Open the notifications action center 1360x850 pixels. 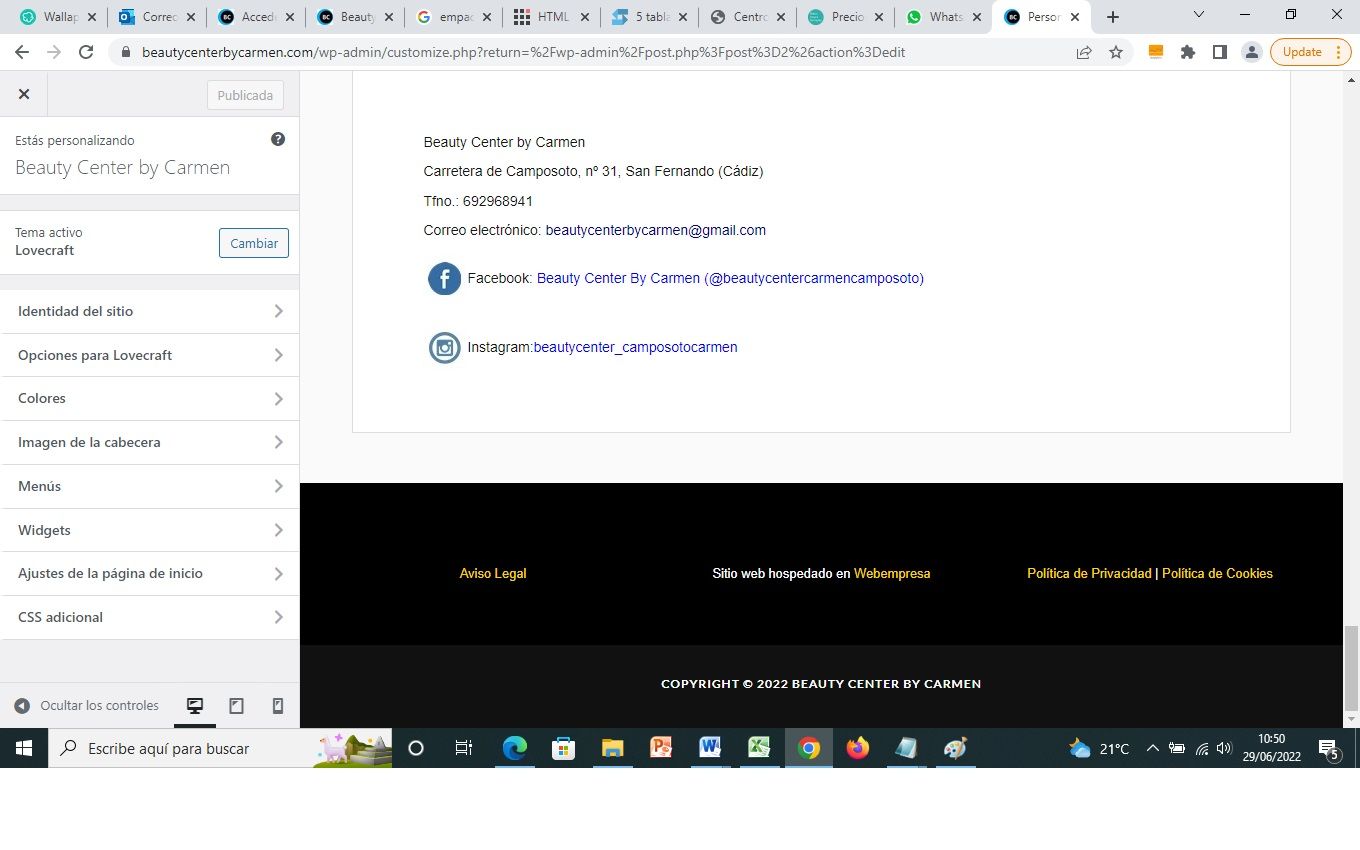pyautogui.click(x=1329, y=749)
